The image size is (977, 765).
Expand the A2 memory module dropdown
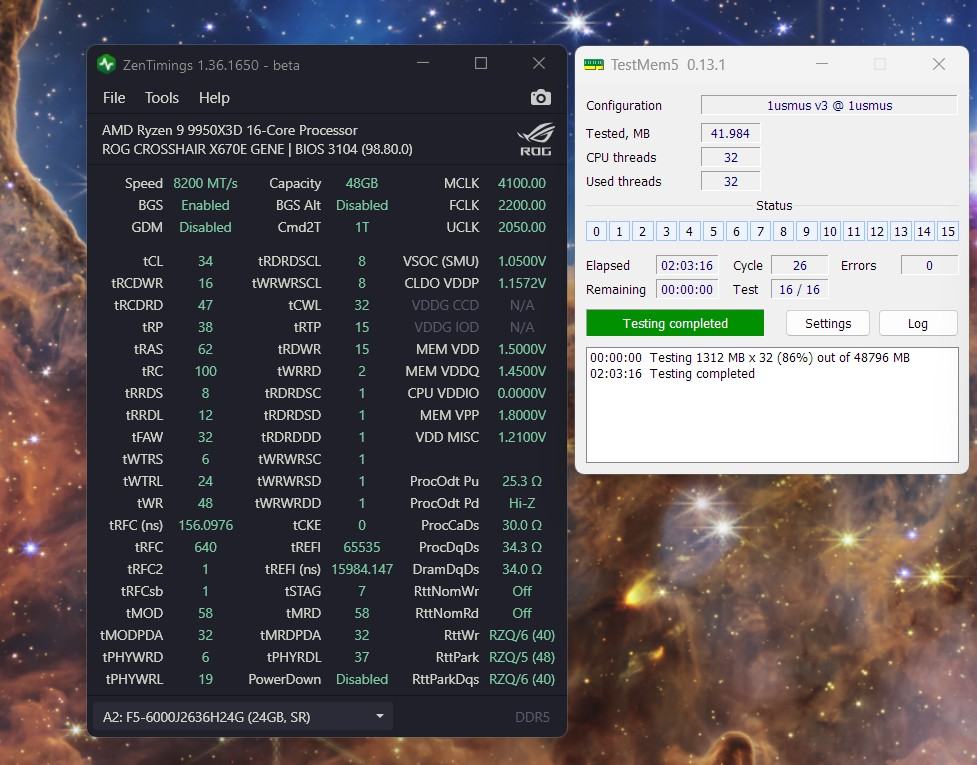pyautogui.click(x=243, y=717)
